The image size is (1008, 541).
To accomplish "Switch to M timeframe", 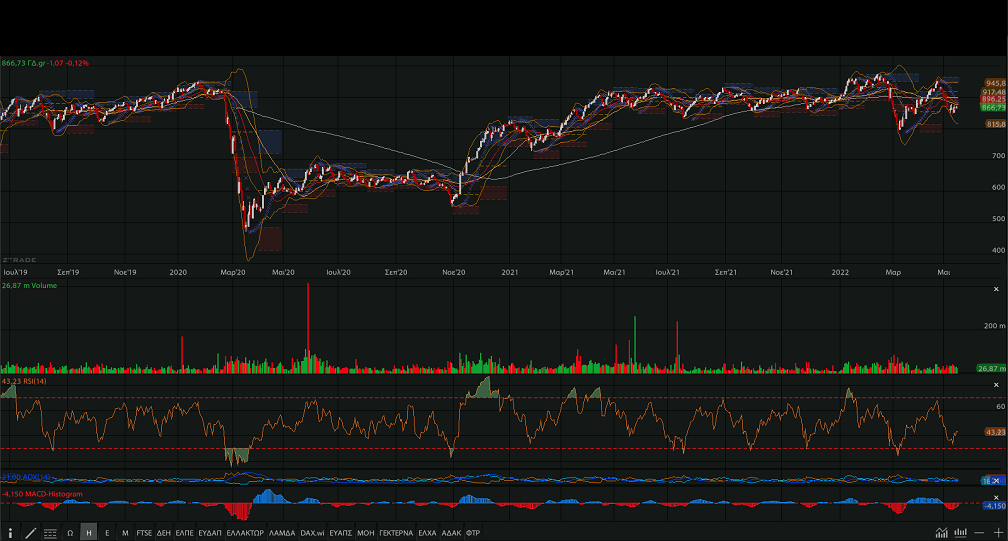I will [x=125, y=533].
